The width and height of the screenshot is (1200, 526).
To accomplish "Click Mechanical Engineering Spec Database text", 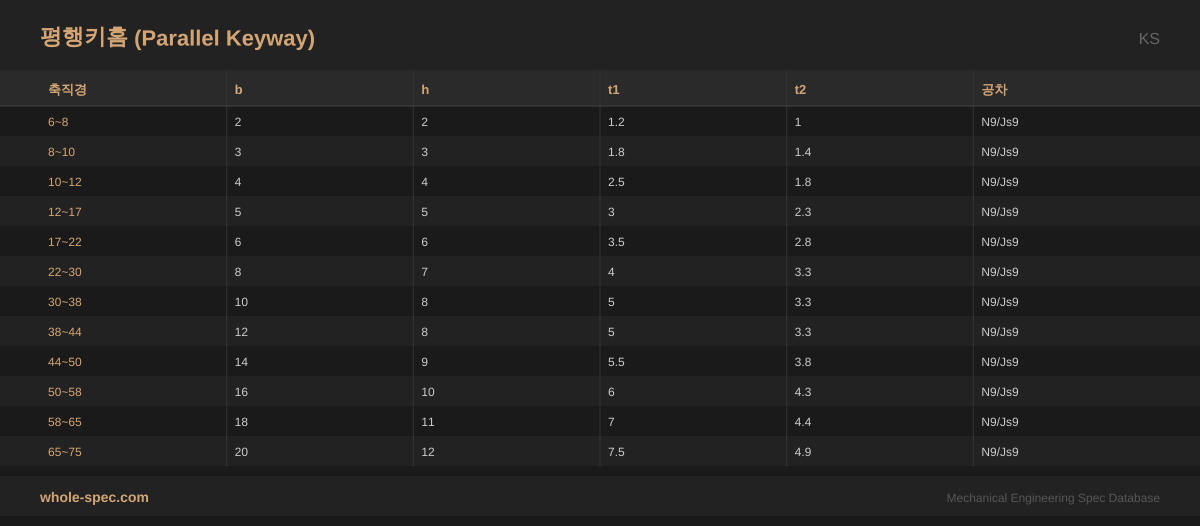I will [x=1053, y=498].
